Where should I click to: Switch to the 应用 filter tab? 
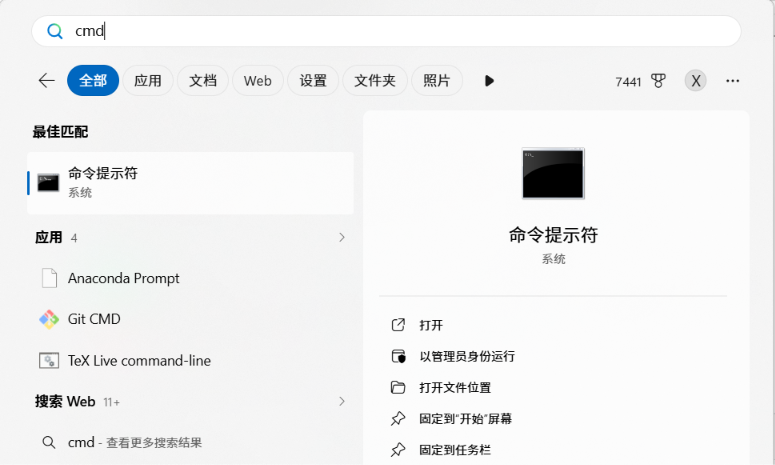click(148, 81)
